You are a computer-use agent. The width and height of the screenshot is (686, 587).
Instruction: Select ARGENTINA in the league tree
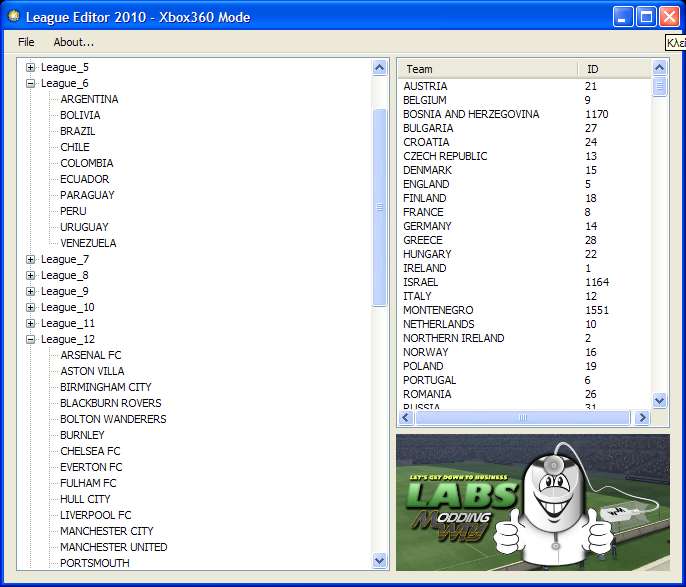pos(89,99)
